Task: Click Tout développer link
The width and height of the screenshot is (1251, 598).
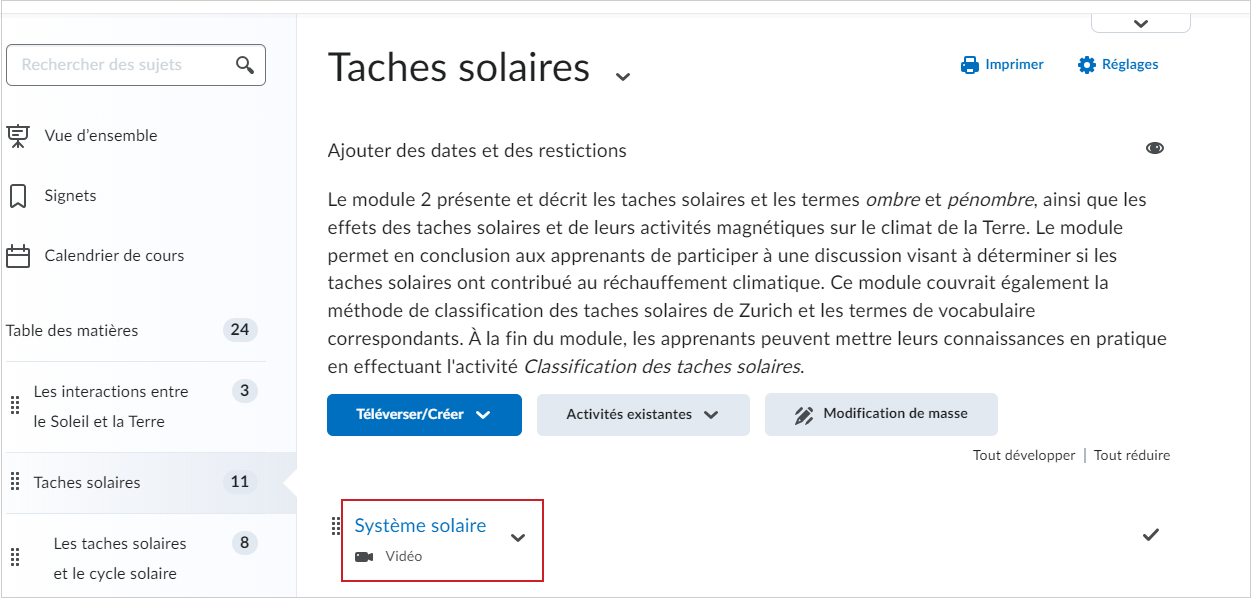Action: [x=1024, y=455]
